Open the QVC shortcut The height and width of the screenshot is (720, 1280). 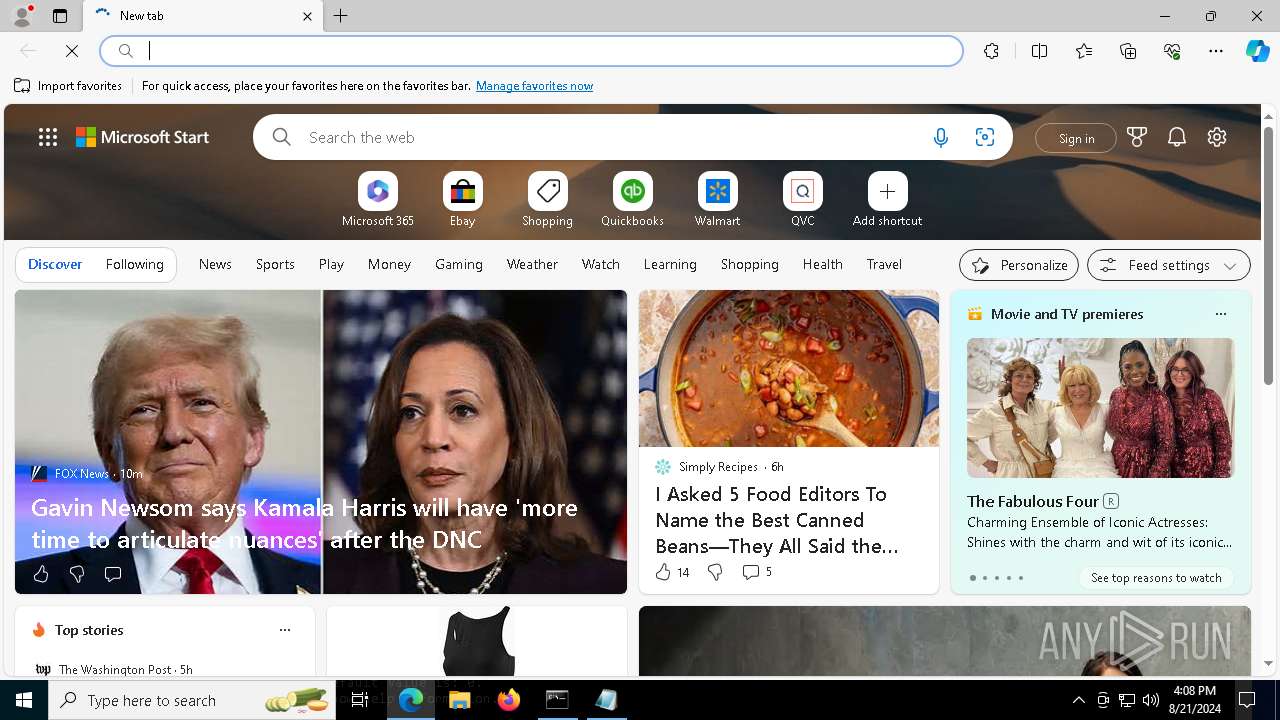(802, 199)
